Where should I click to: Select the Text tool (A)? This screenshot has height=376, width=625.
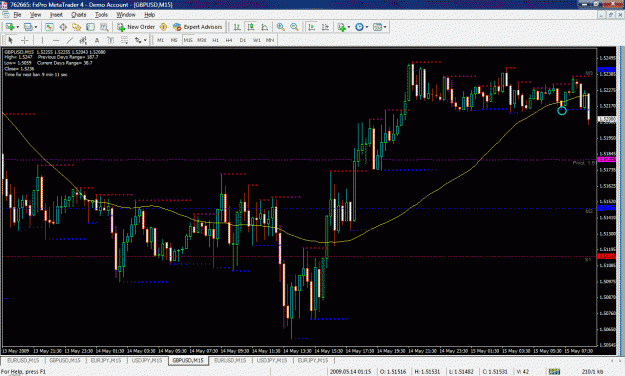[96, 40]
